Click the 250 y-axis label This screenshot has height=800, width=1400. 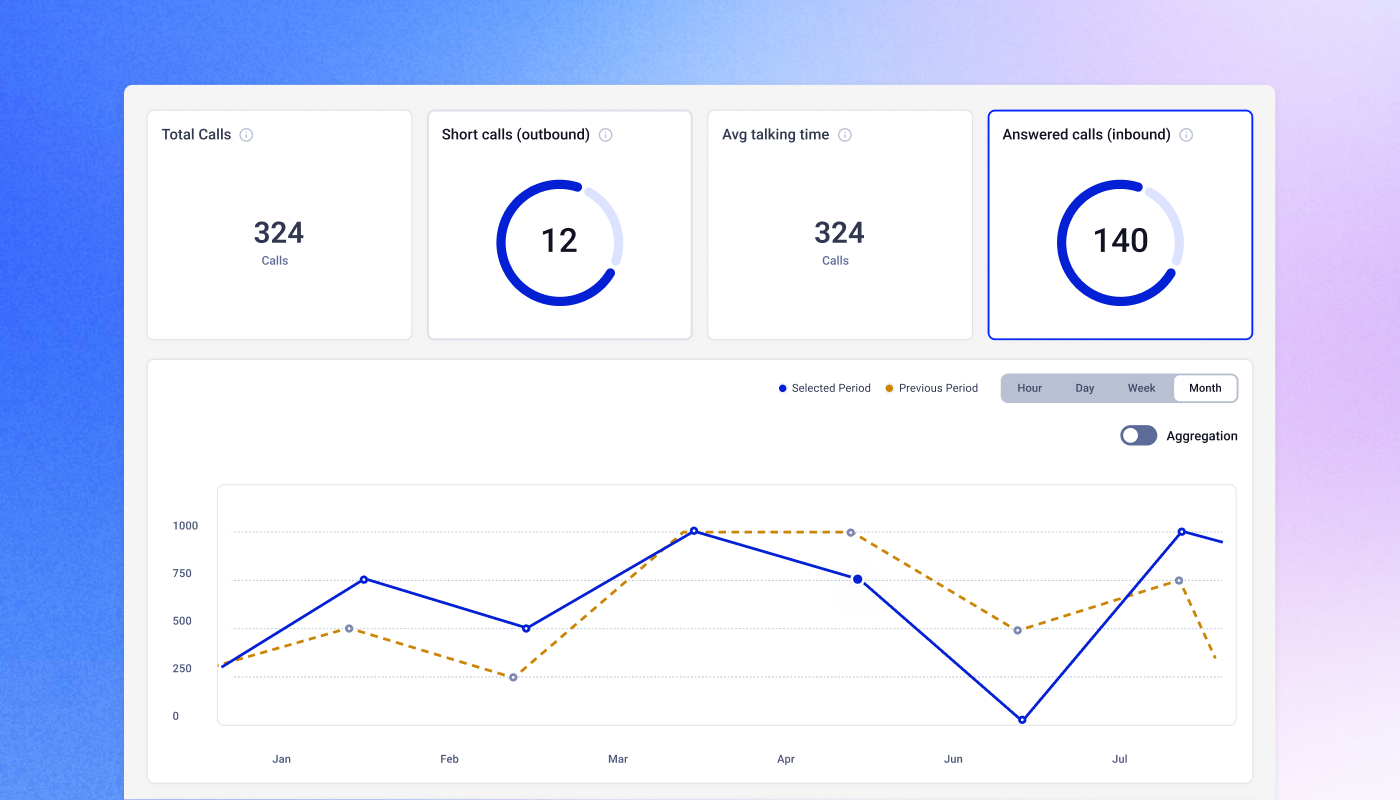point(182,668)
